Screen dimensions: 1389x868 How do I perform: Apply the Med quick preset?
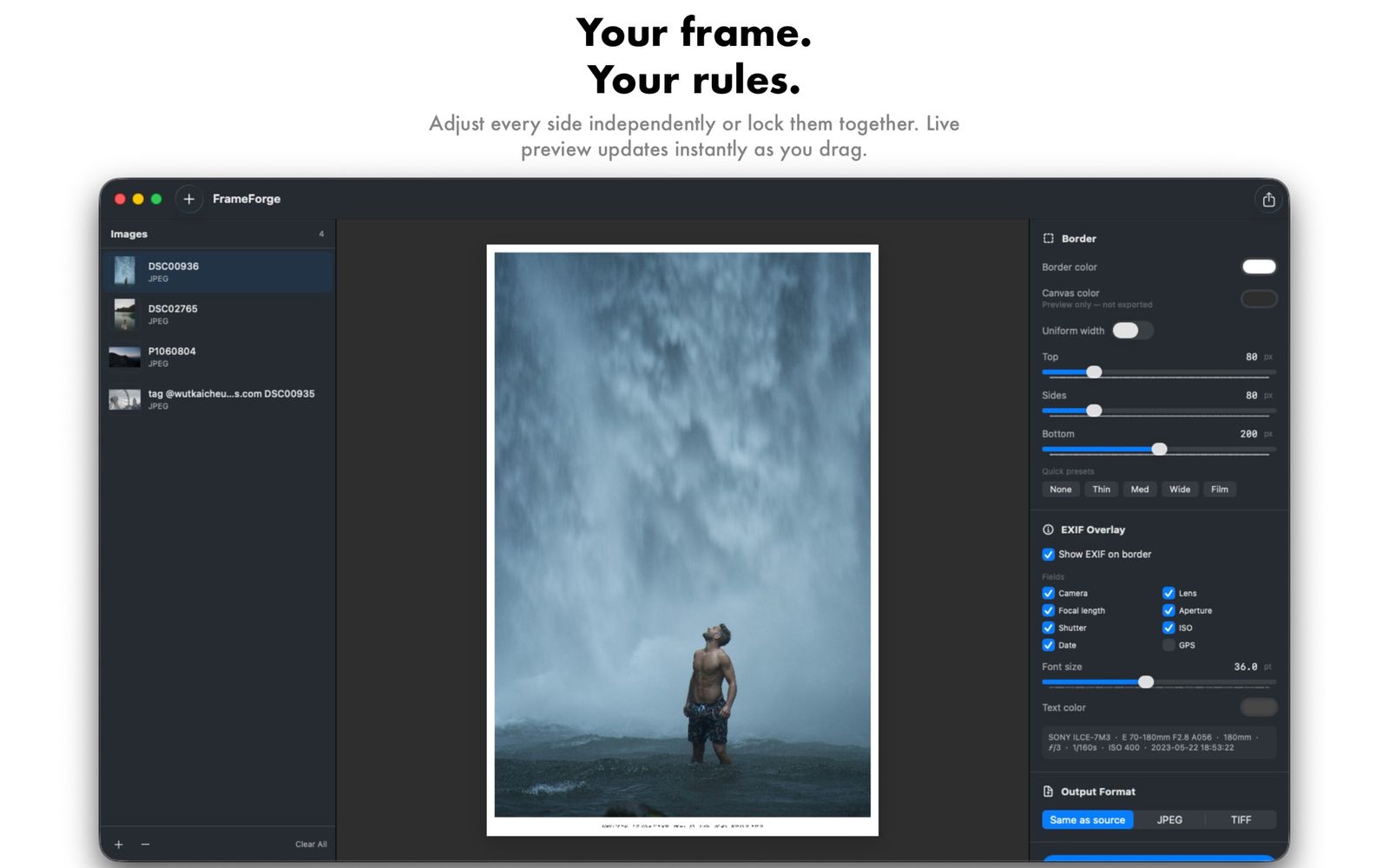(1140, 490)
